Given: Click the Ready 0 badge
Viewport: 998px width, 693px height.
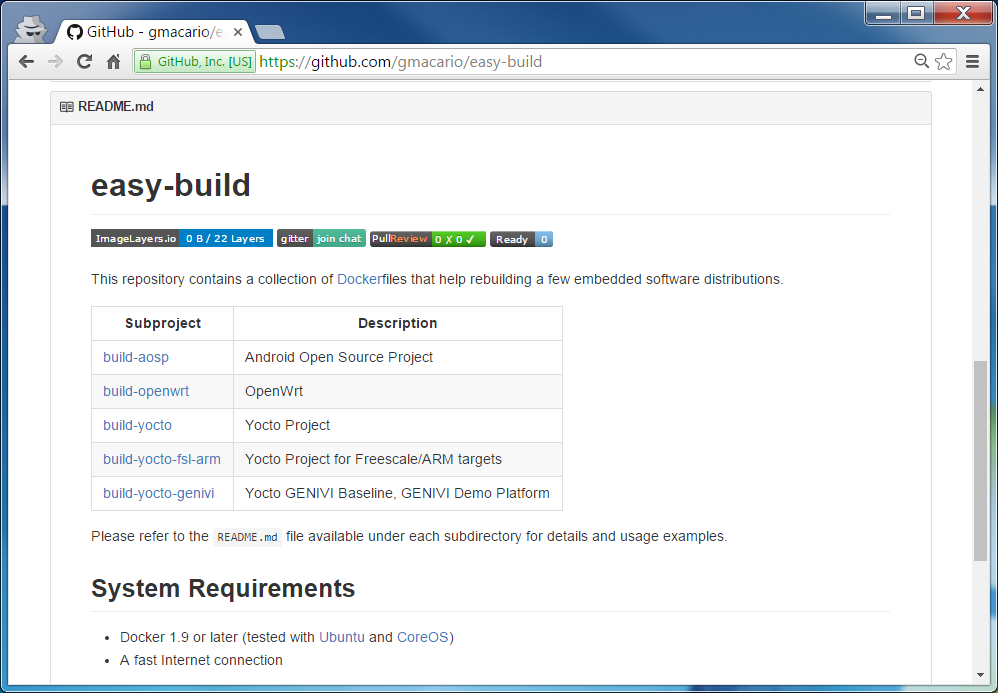Looking at the screenshot, I should [521, 239].
